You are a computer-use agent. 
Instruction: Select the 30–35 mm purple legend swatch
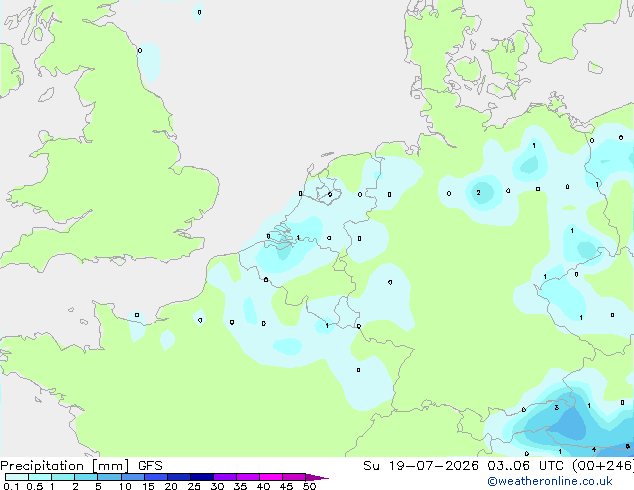tap(224, 477)
